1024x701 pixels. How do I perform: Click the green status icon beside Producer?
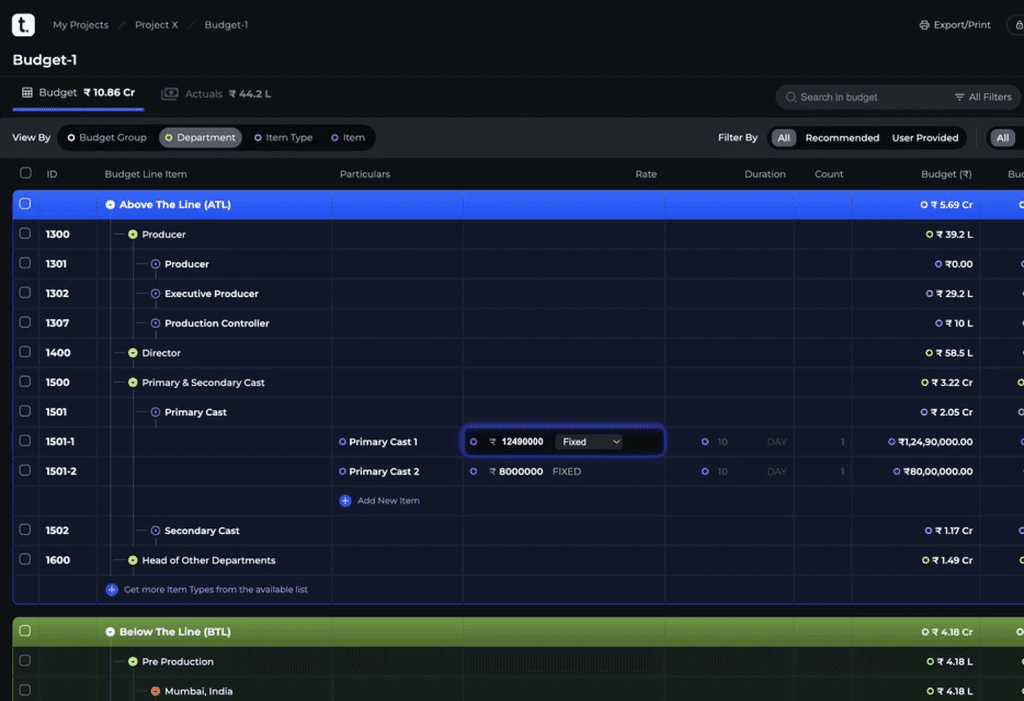(134, 234)
